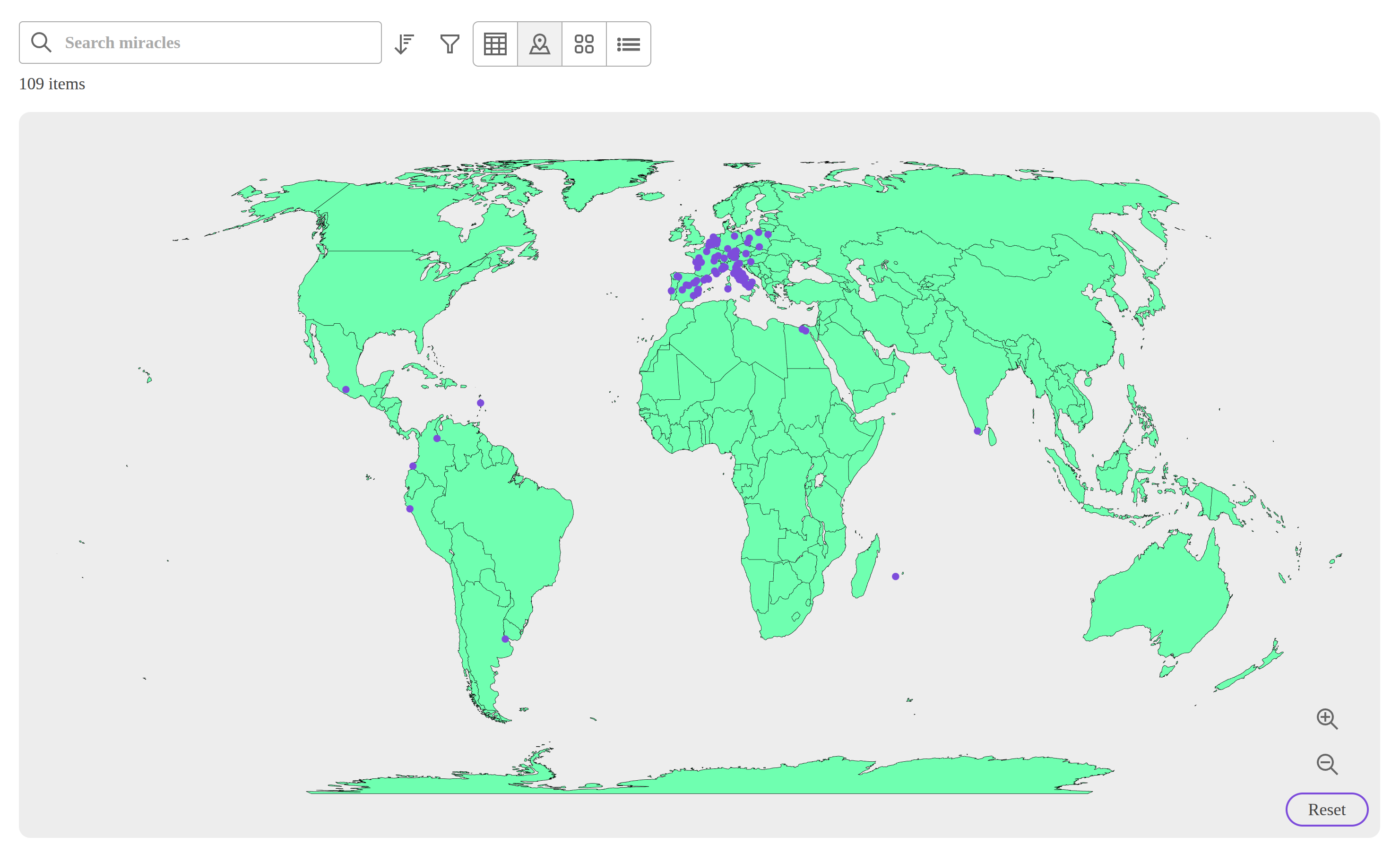This screenshot has height=862, width=1400.
Task: Click the magnifier icon in search box
Action: (x=41, y=43)
